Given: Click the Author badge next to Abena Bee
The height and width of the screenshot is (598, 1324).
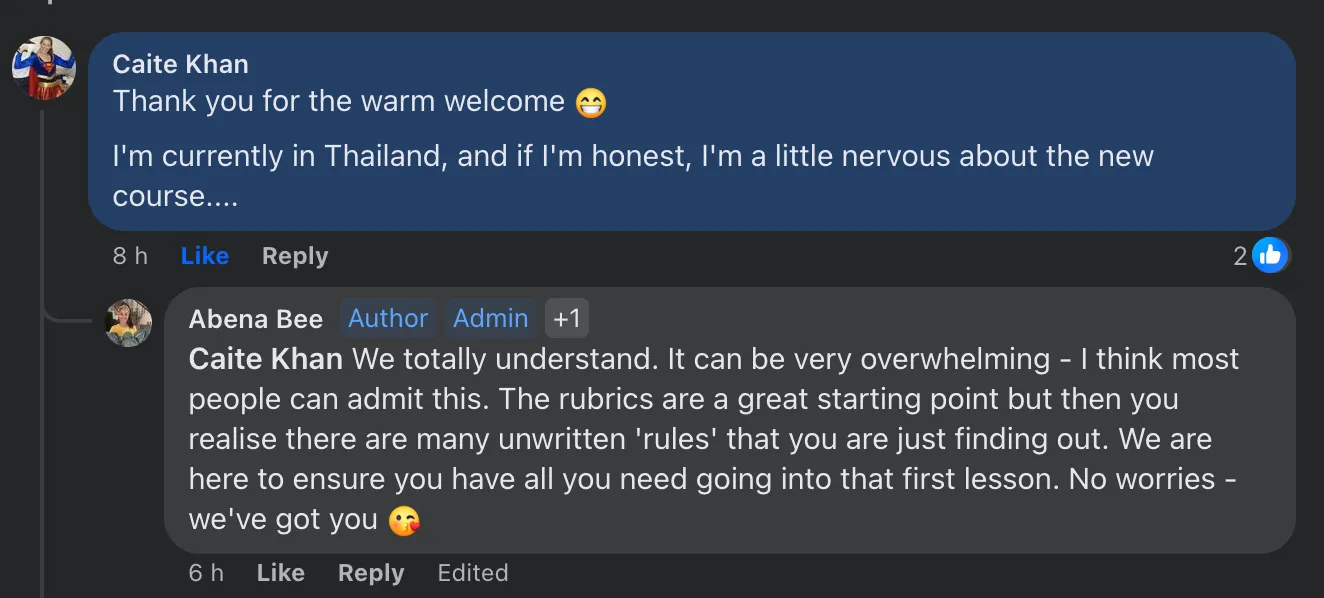Looking at the screenshot, I should pyautogui.click(x=388, y=318).
